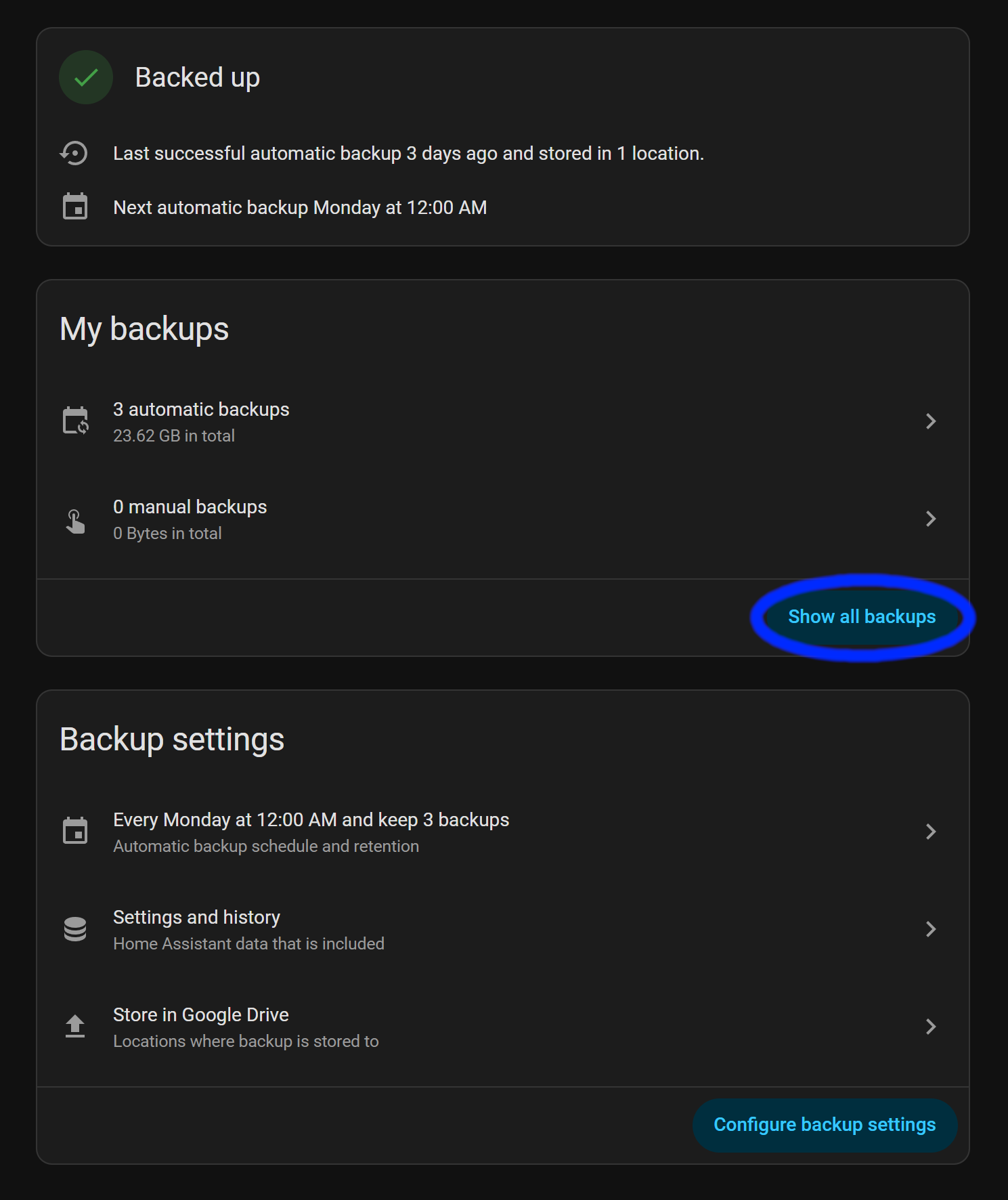Open the 0 manual backups entry
The image size is (1008, 1200).
coord(190,507)
